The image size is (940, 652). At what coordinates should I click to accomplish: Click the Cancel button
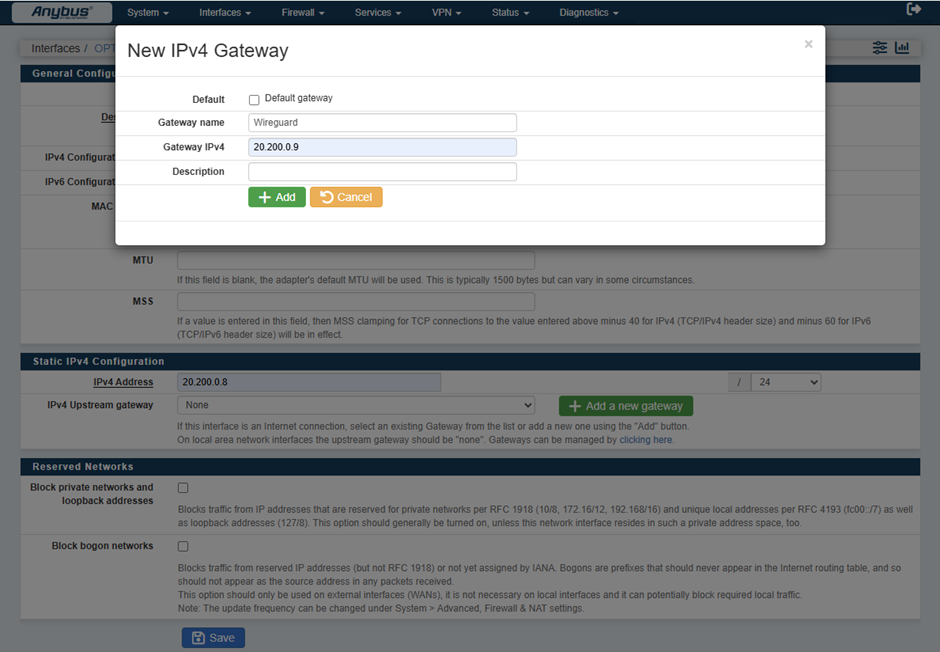pos(346,197)
